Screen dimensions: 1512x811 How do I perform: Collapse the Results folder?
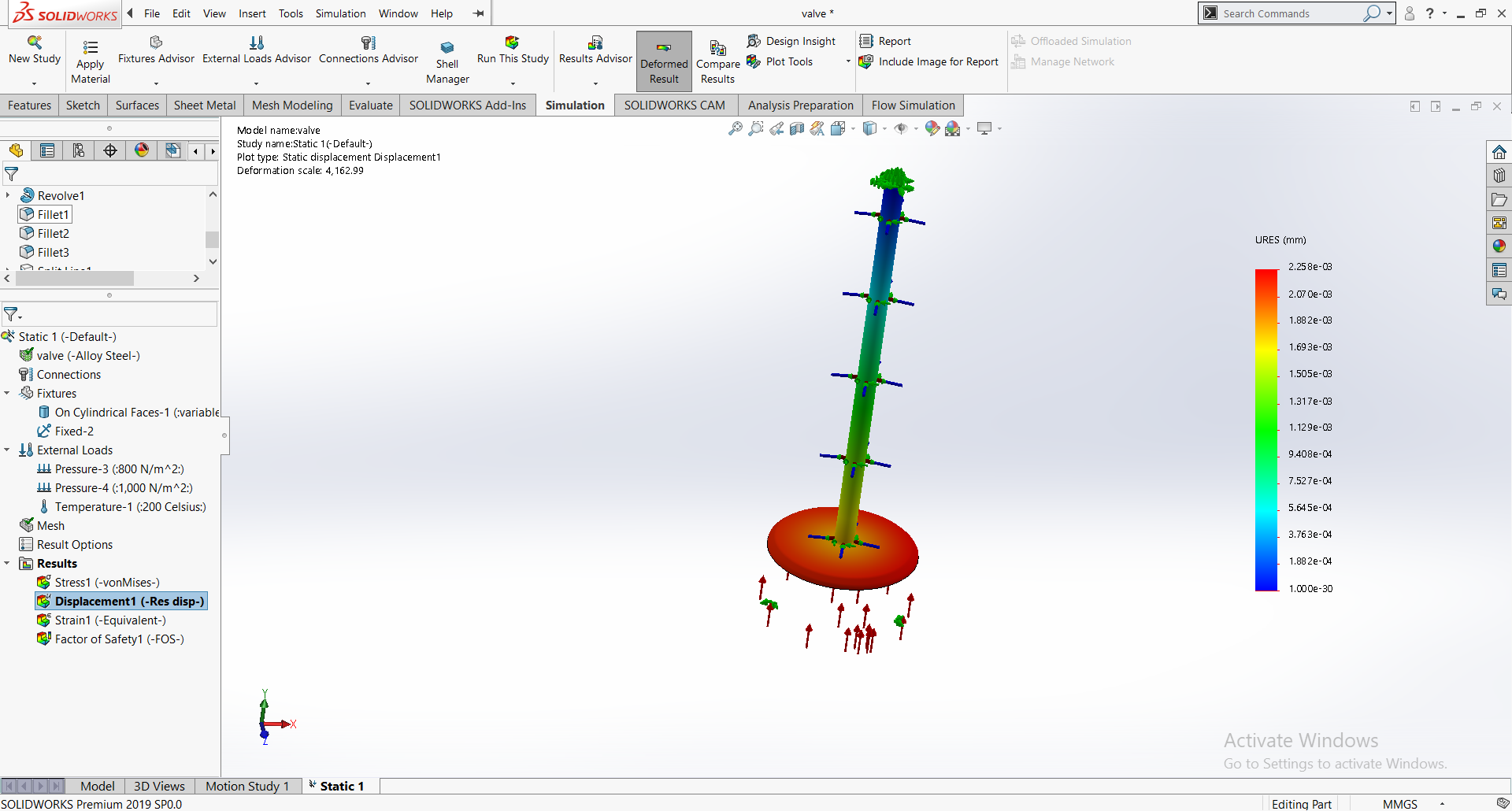[x=7, y=563]
